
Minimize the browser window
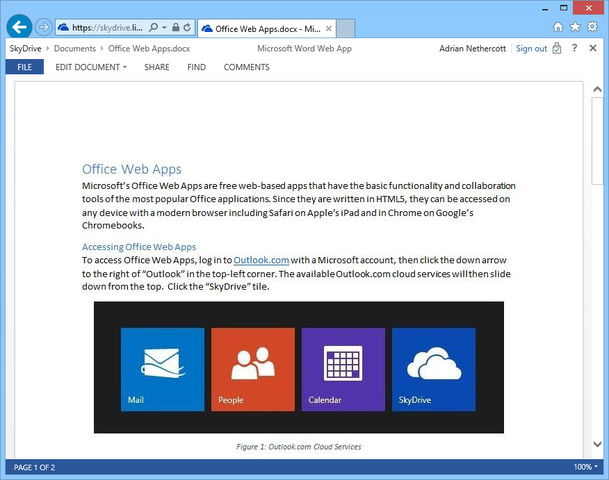(545, 9)
